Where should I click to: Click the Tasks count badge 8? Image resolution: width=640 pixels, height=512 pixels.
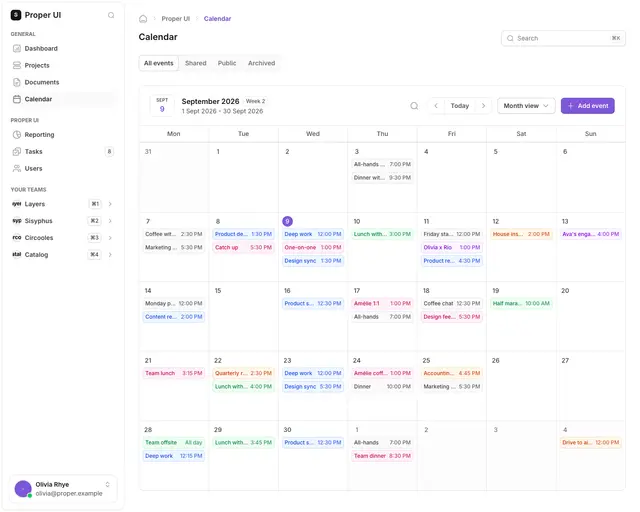click(x=111, y=153)
